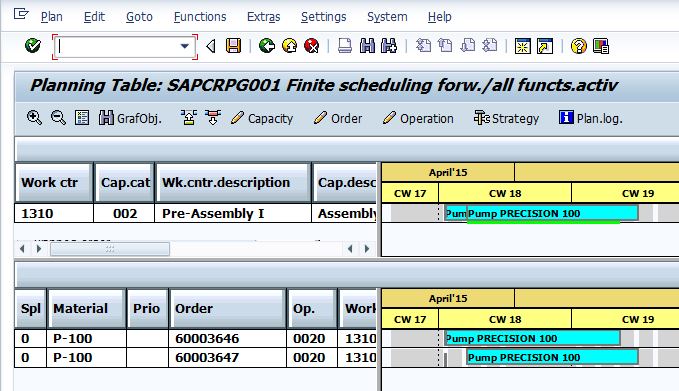Go back with the green arrow icon
This screenshot has width=679, height=391.
click(x=267, y=45)
